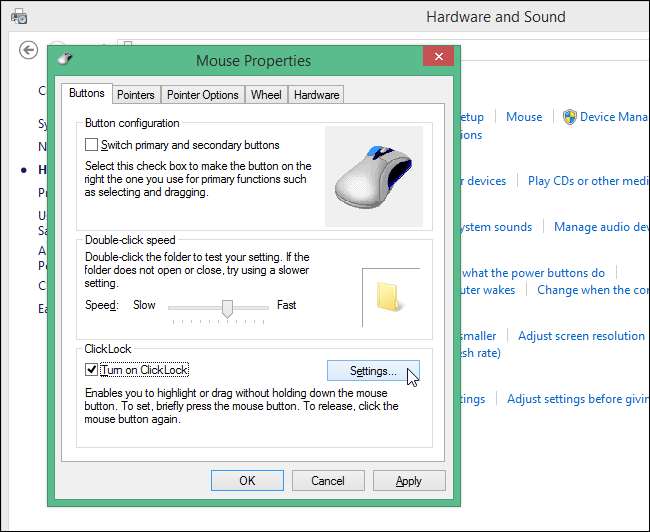This screenshot has width=650, height=532.
Task: Click the mouse icon in Mouse Properties title bar
Action: pos(65,60)
